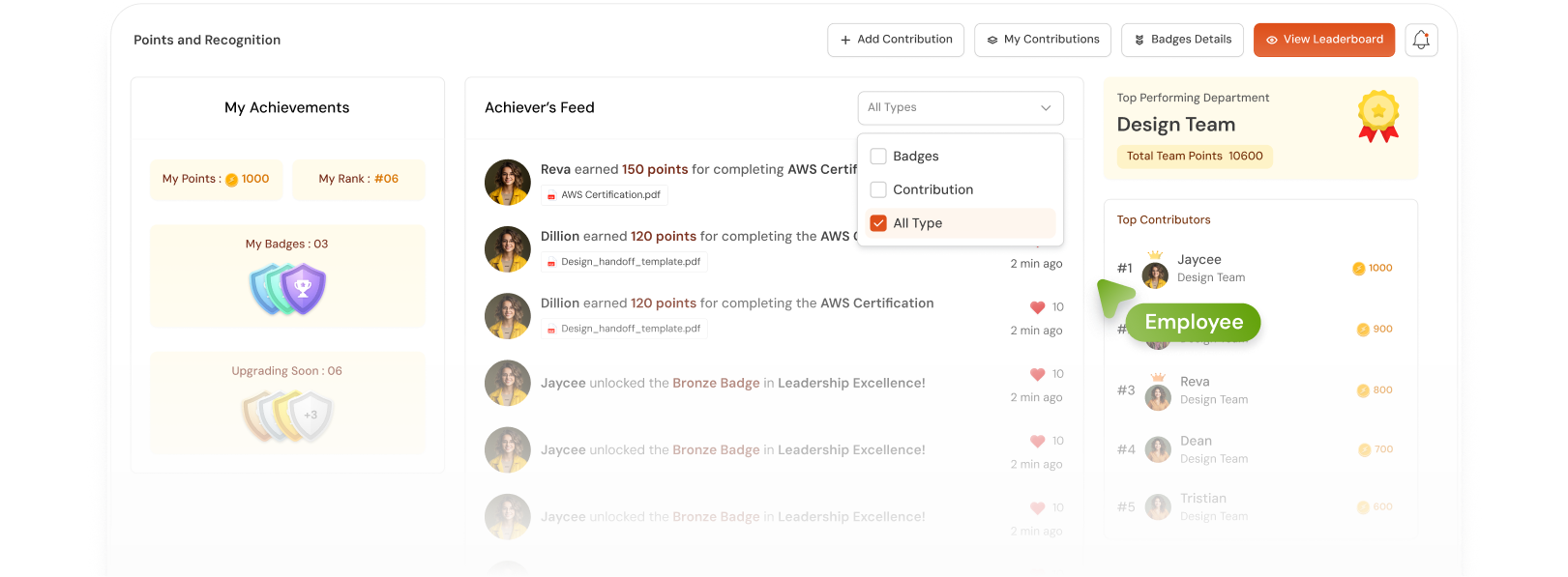Open the All Types filter dropdown
Screen dimensions: 1568x577
[959, 107]
